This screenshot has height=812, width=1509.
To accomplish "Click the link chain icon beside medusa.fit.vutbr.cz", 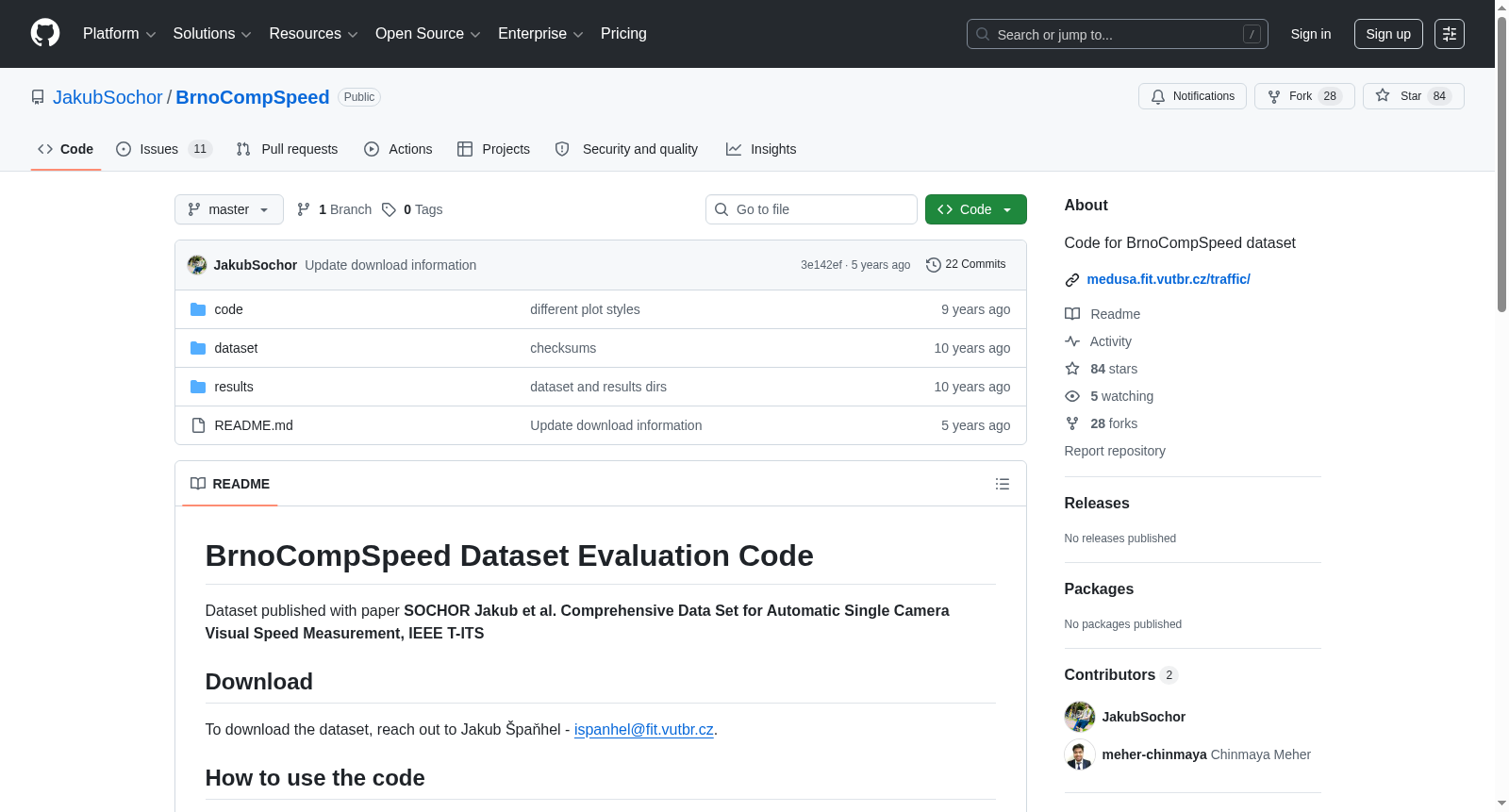I will pyautogui.click(x=1072, y=280).
